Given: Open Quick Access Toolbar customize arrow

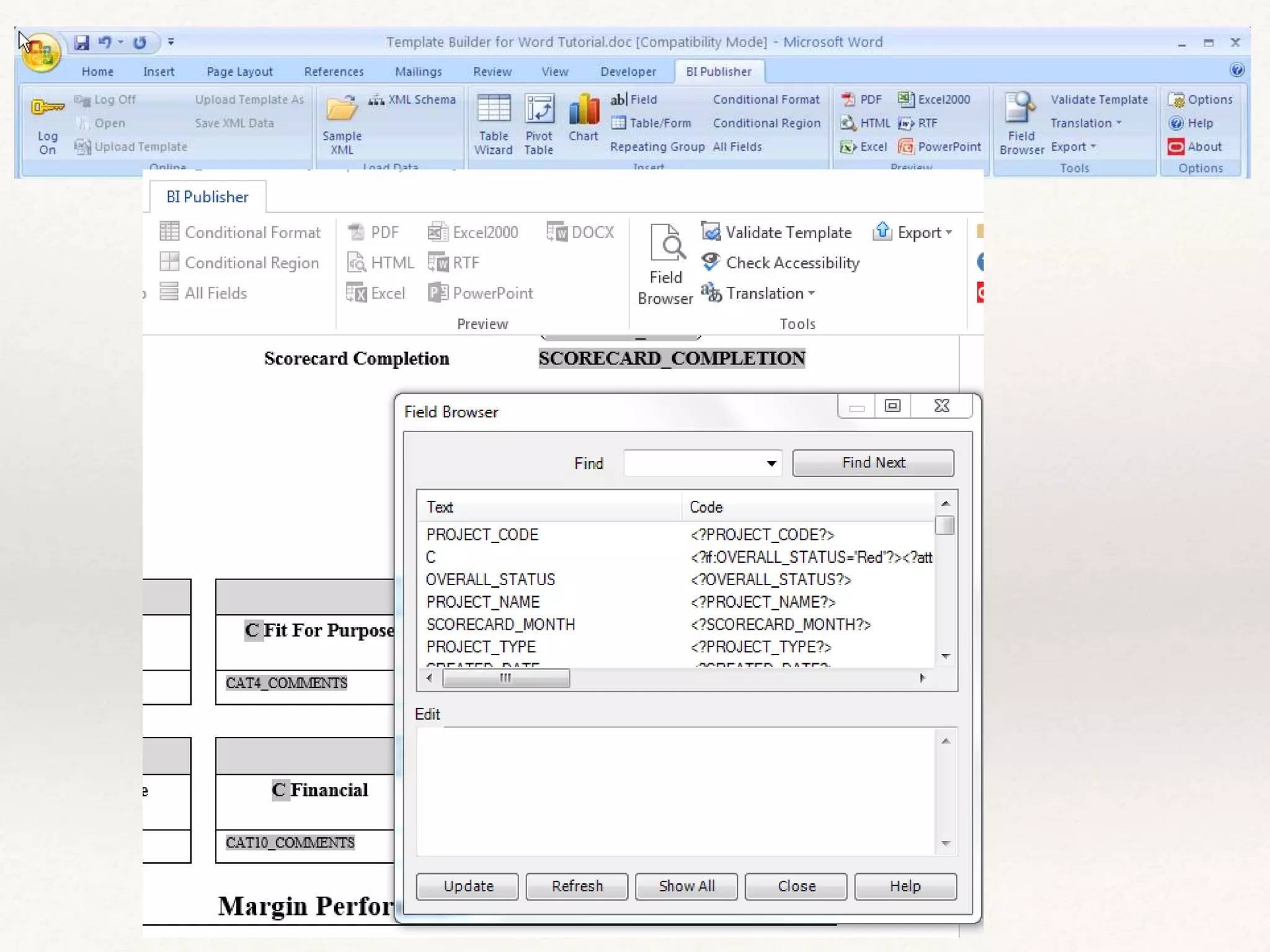Looking at the screenshot, I should 171,42.
